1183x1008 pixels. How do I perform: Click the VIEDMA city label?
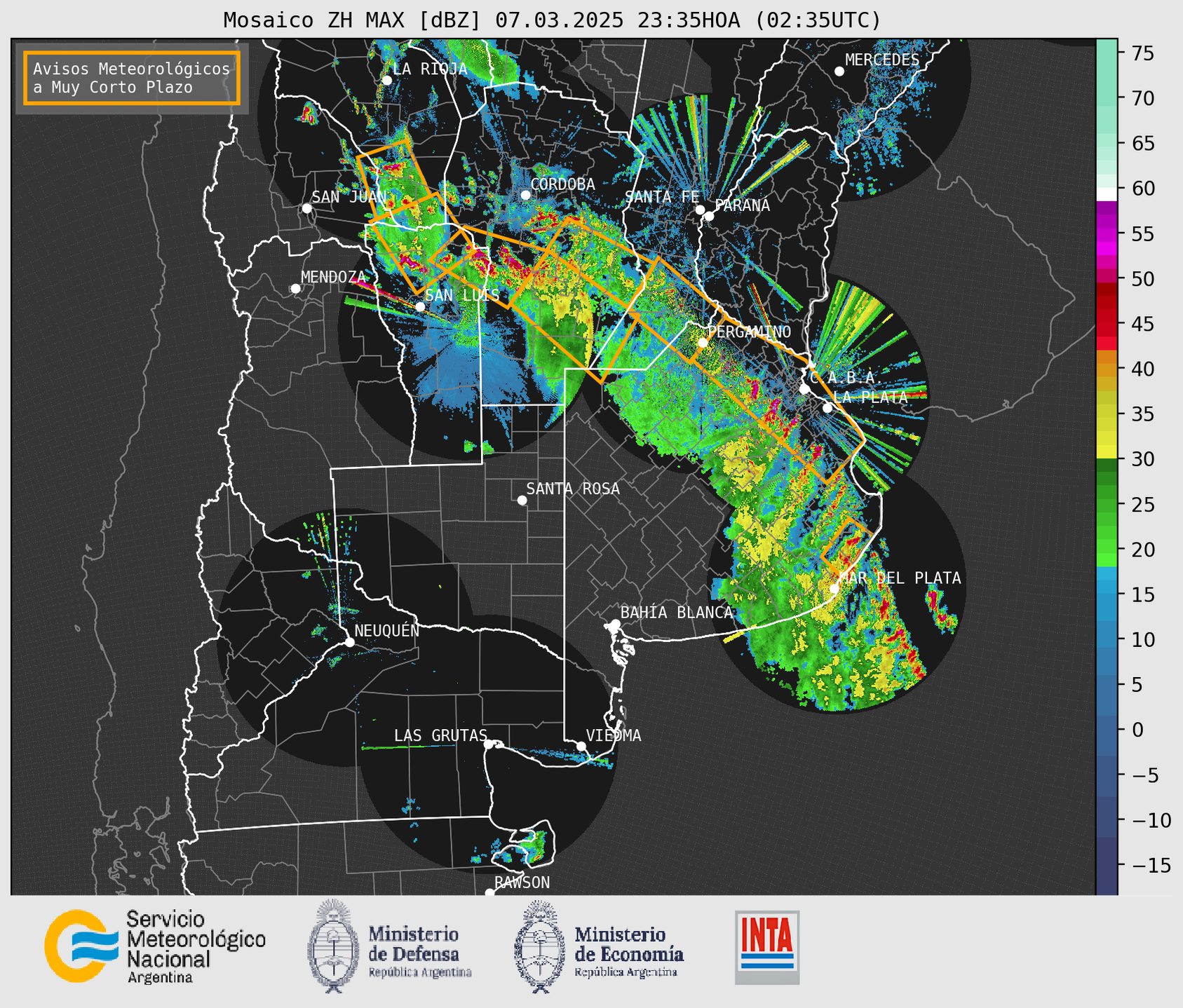[x=614, y=735]
